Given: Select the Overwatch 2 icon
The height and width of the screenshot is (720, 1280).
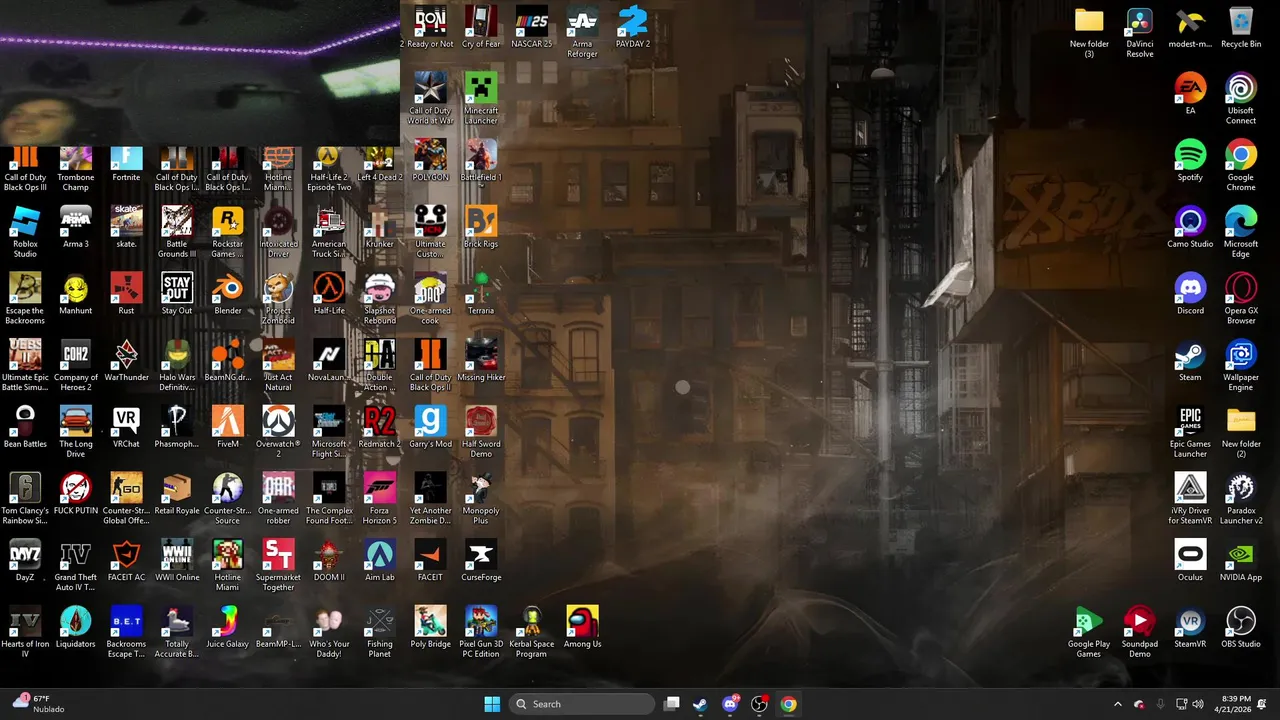Looking at the screenshot, I should (x=278, y=432).
